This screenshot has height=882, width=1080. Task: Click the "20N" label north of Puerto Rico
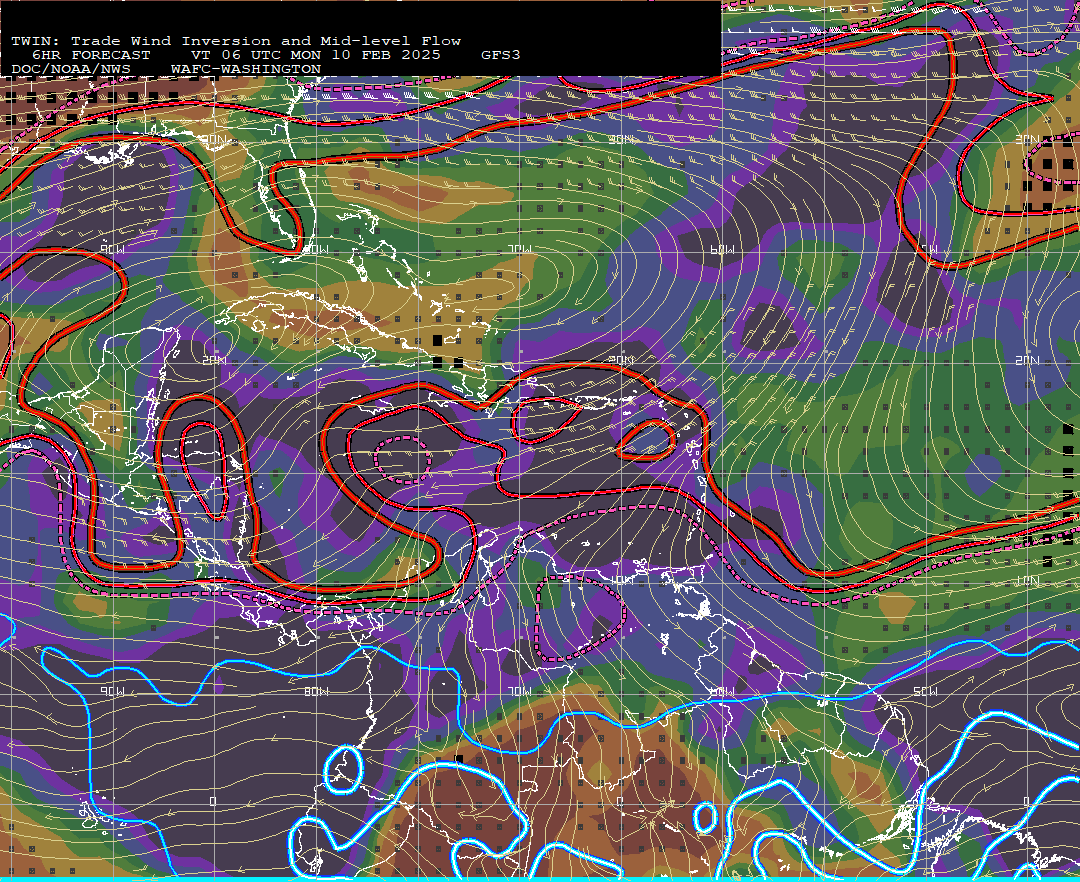coord(621,360)
